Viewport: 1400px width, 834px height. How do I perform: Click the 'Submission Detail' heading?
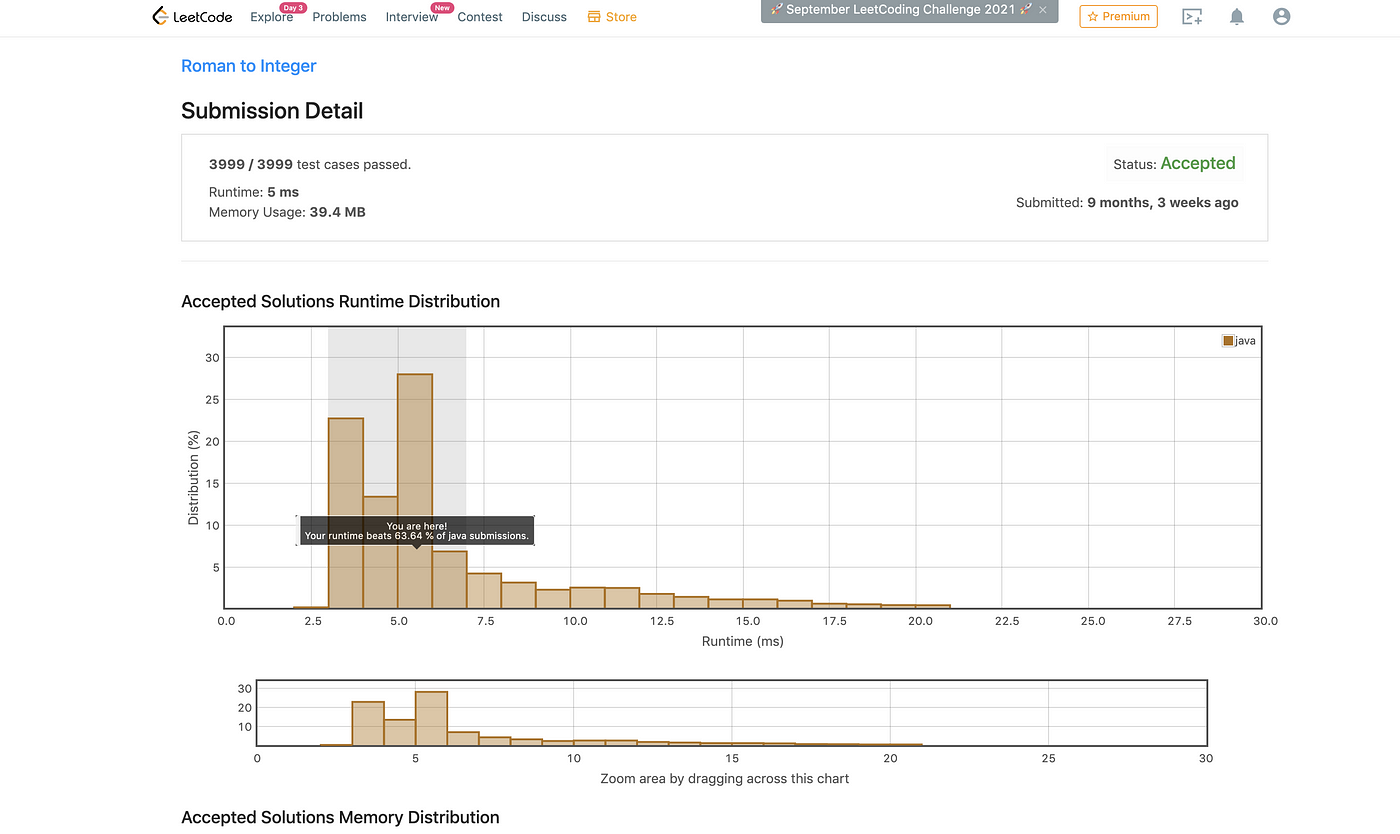coord(272,111)
